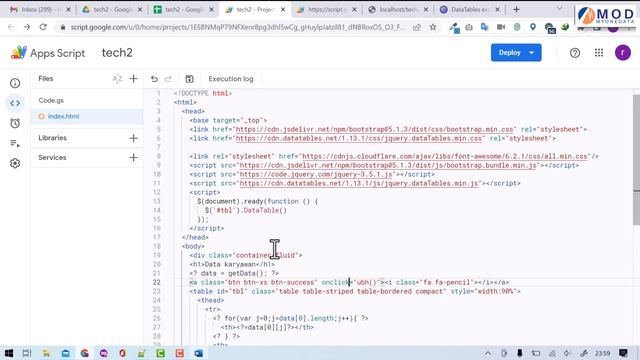This screenshot has height=360, width=640.
Task: Open the Overview info icon in sidebar
Action: pos(15,83)
